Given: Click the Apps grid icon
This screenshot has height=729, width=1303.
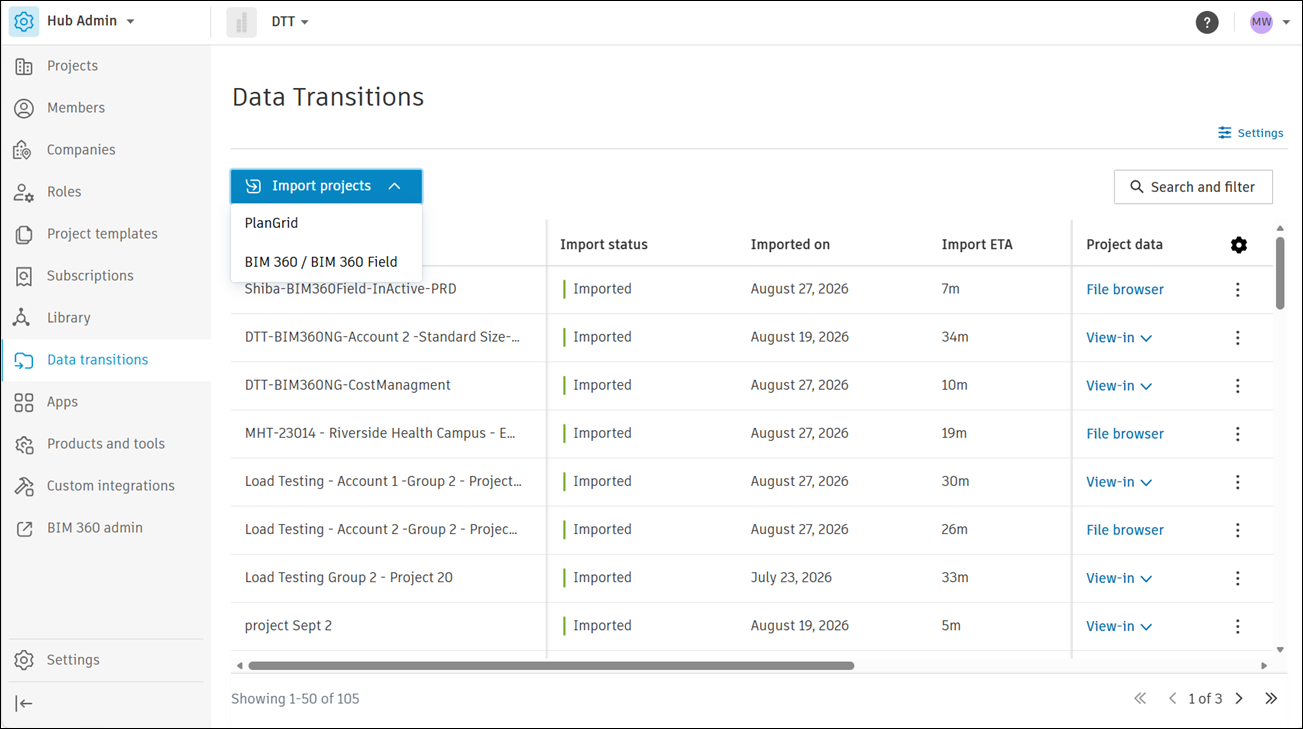Looking at the screenshot, I should (x=23, y=402).
